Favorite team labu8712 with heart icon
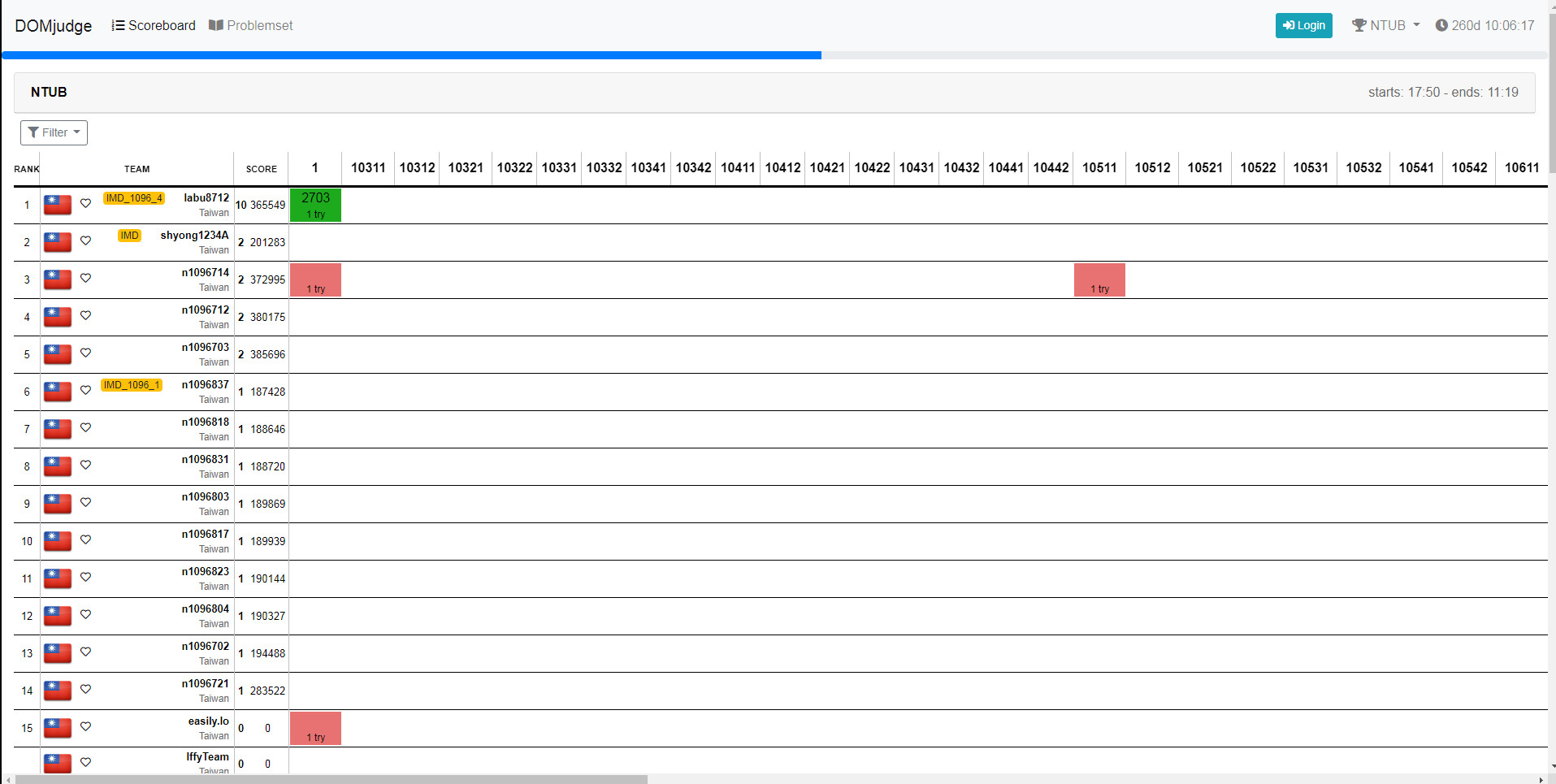Viewport: 1556px width, 784px height. pos(85,203)
